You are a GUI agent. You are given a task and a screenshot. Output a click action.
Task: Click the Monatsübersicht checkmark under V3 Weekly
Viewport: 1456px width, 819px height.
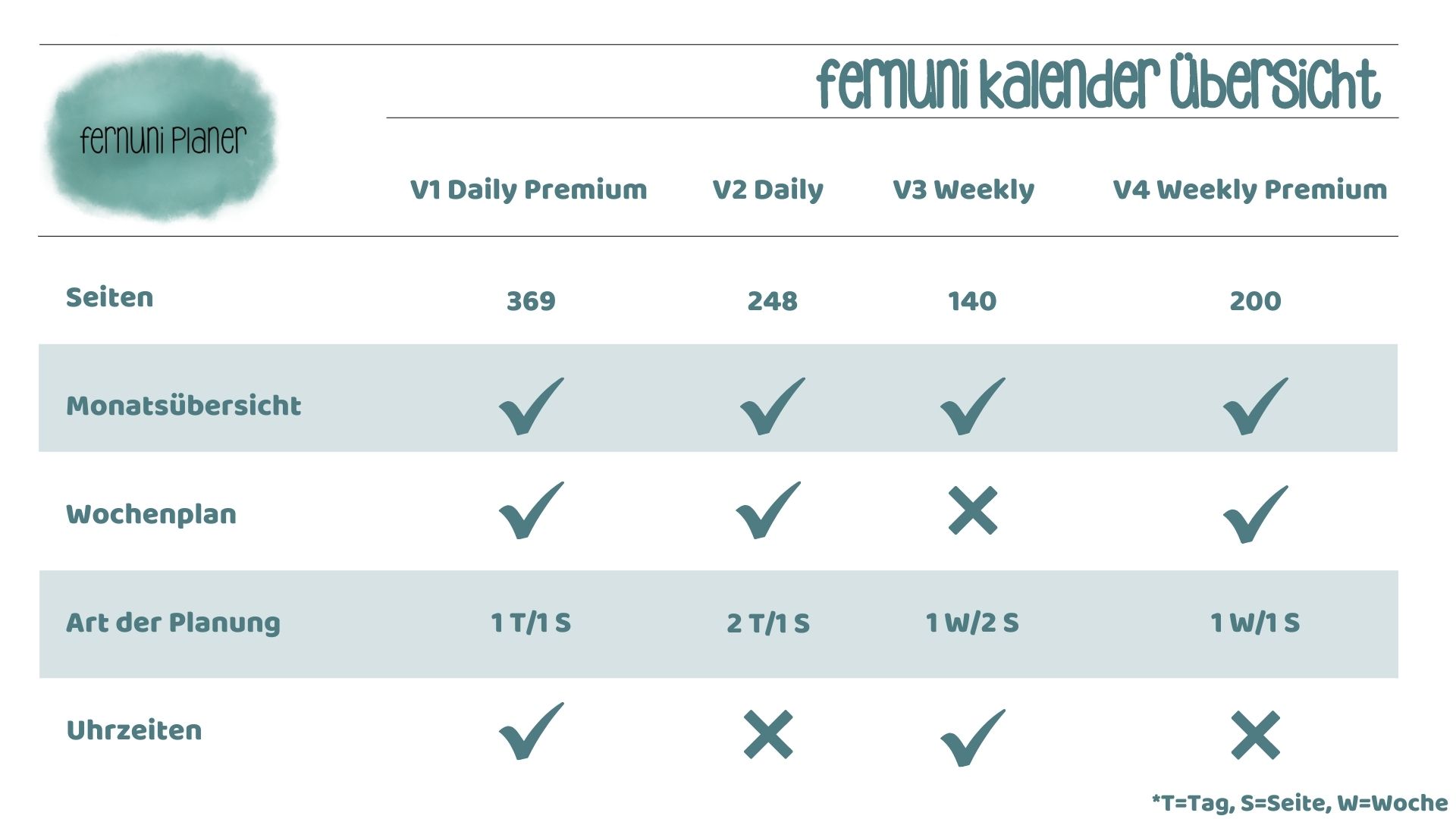(972, 406)
